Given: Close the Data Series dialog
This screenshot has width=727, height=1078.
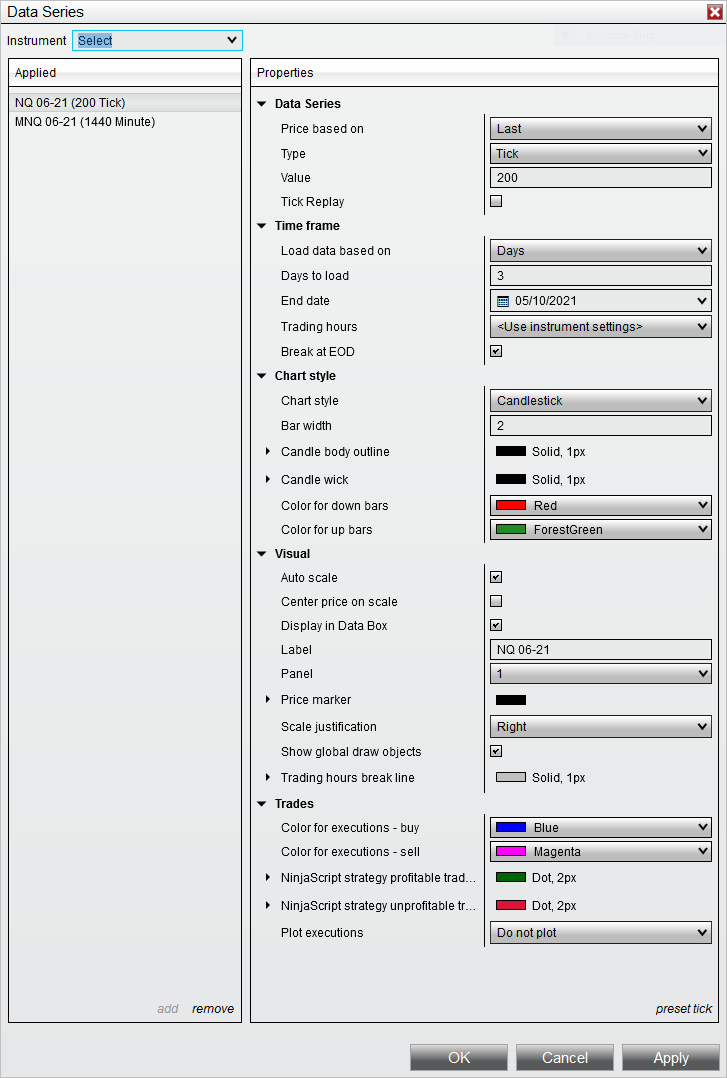Looking at the screenshot, I should (x=711, y=11).
